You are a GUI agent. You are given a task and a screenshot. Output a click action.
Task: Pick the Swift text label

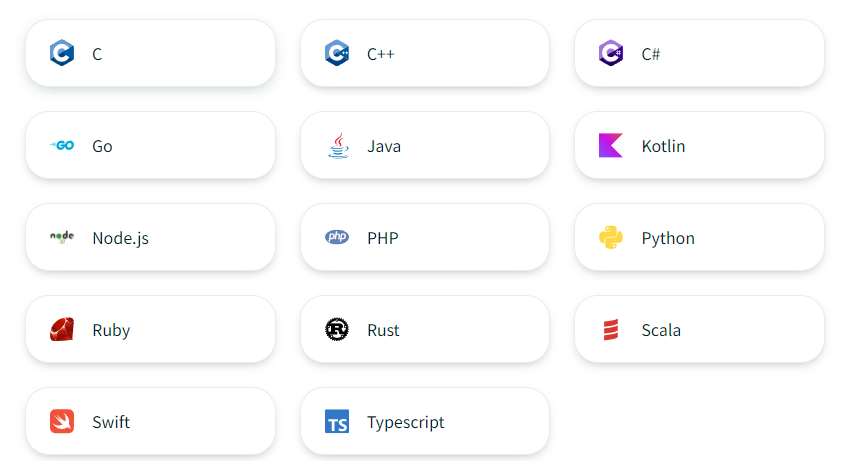111,422
